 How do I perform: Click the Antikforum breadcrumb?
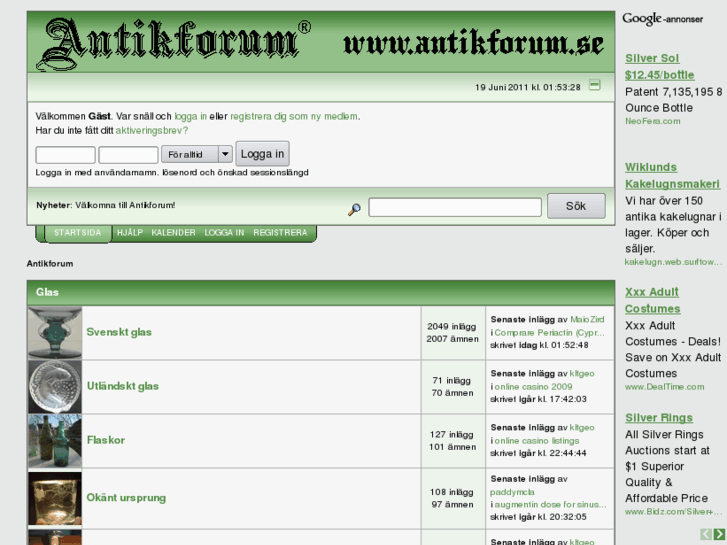point(50,263)
